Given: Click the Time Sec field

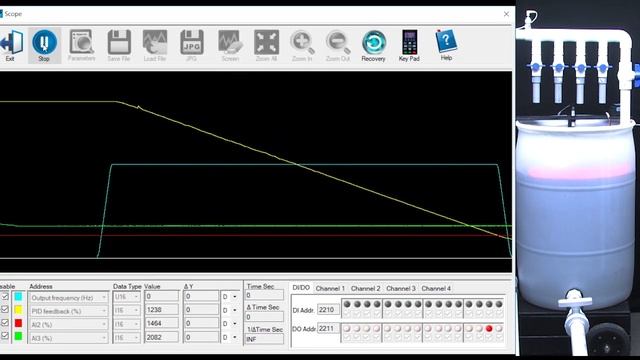Looking at the screenshot, I should point(264,295).
